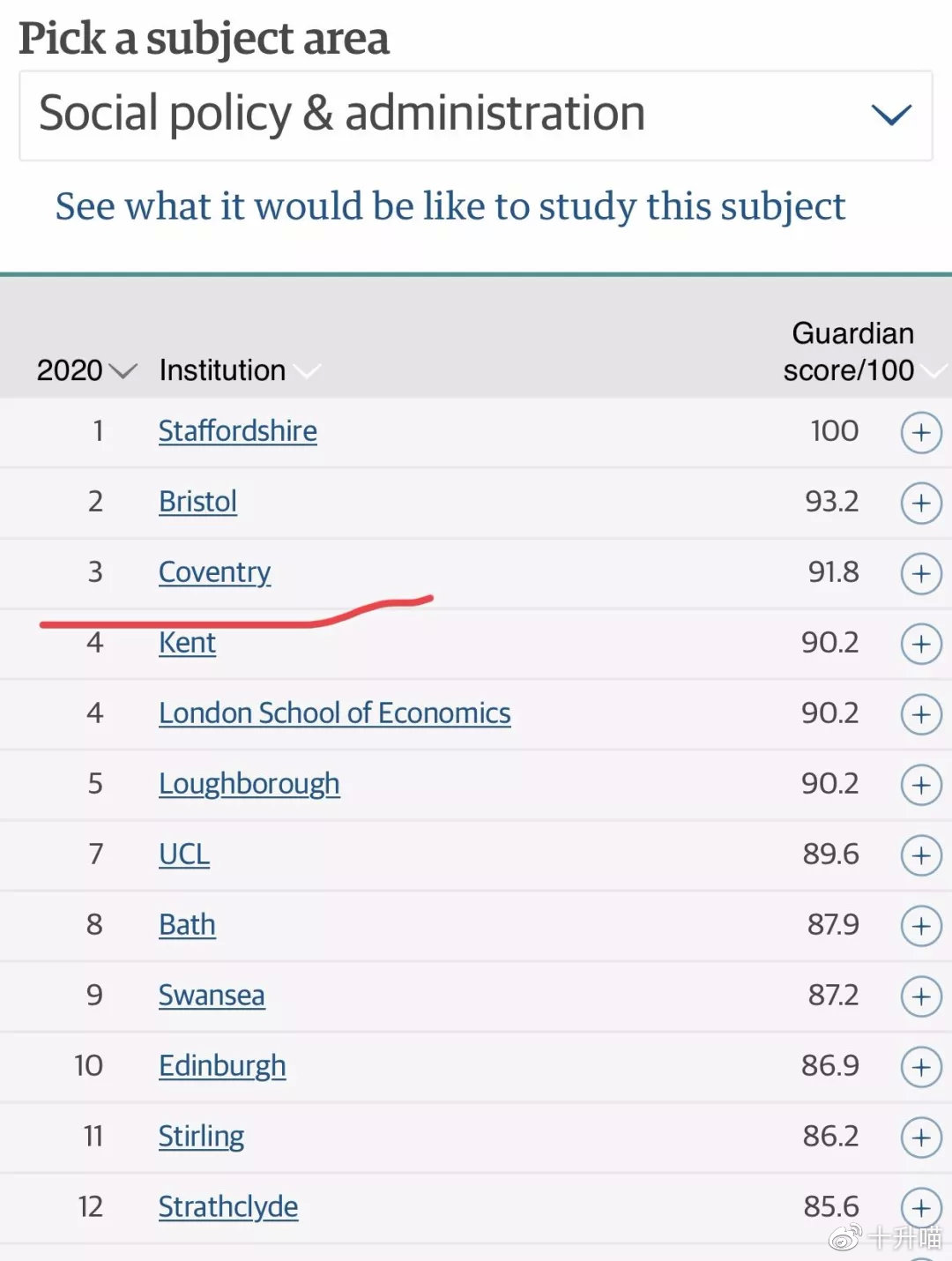Open Swansea row plus icon

point(921,996)
